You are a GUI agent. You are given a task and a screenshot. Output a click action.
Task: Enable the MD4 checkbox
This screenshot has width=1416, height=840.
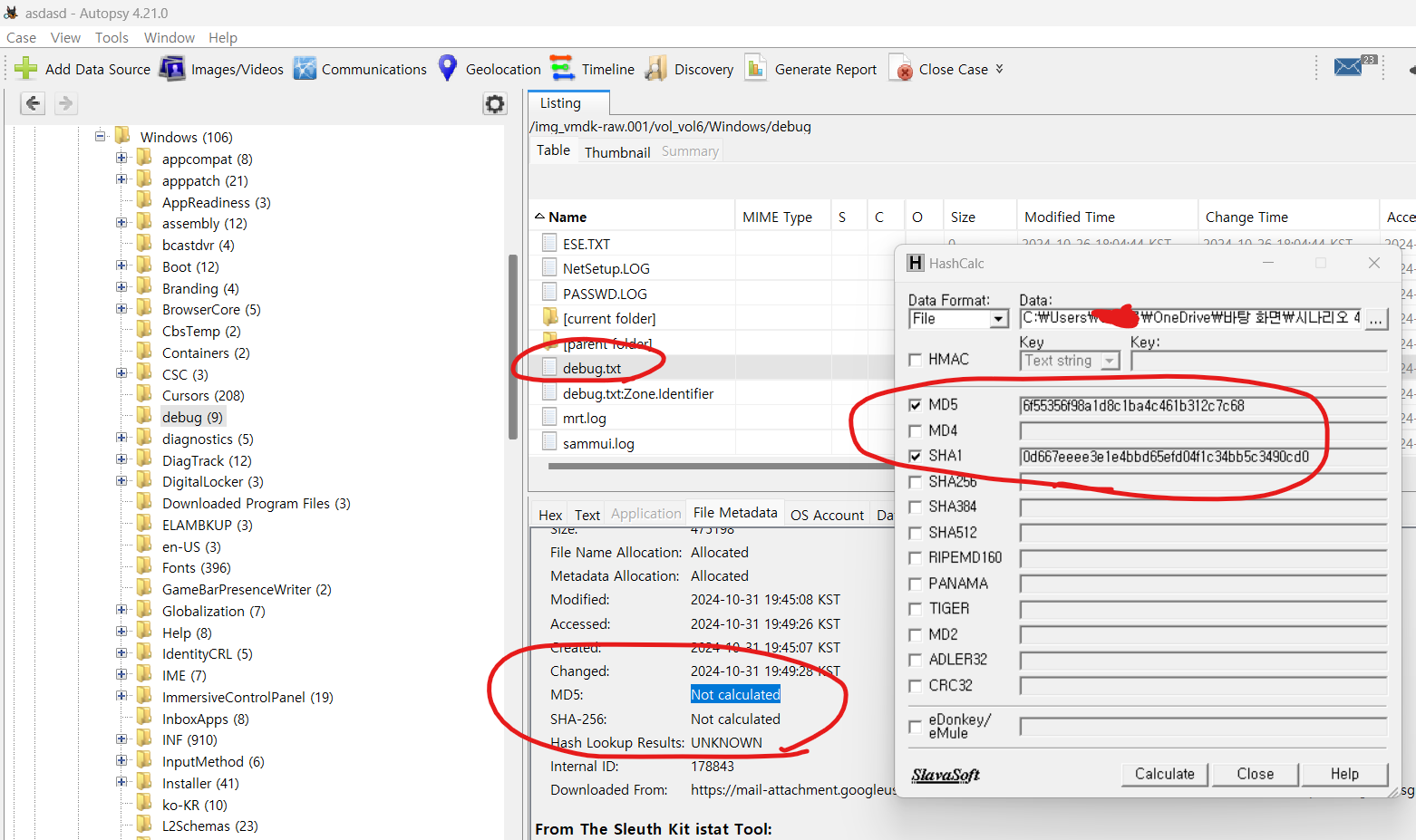pyautogui.click(x=916, y=430)
